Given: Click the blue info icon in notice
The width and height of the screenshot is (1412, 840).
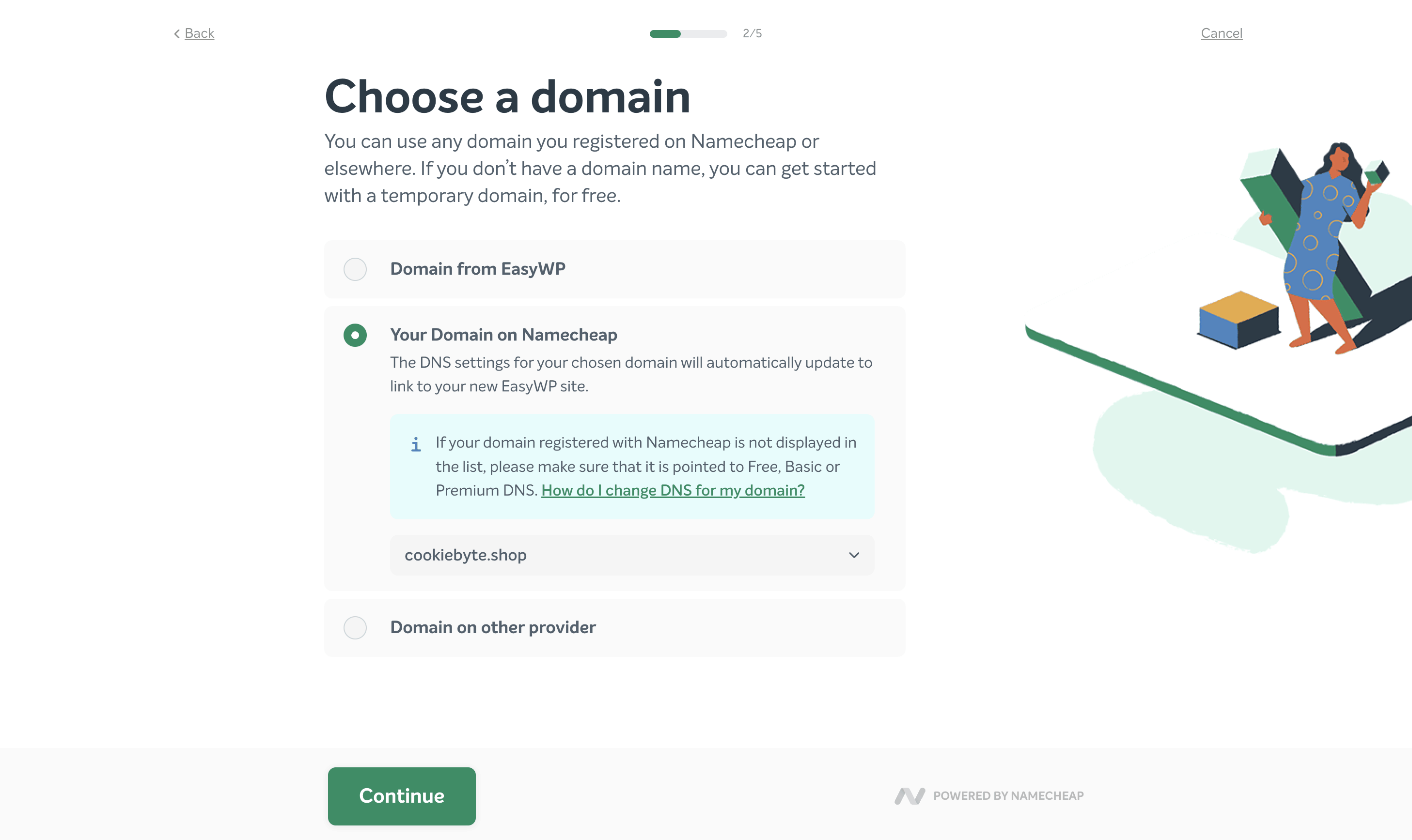Looking at the screenshot, I should coord(416,444).
